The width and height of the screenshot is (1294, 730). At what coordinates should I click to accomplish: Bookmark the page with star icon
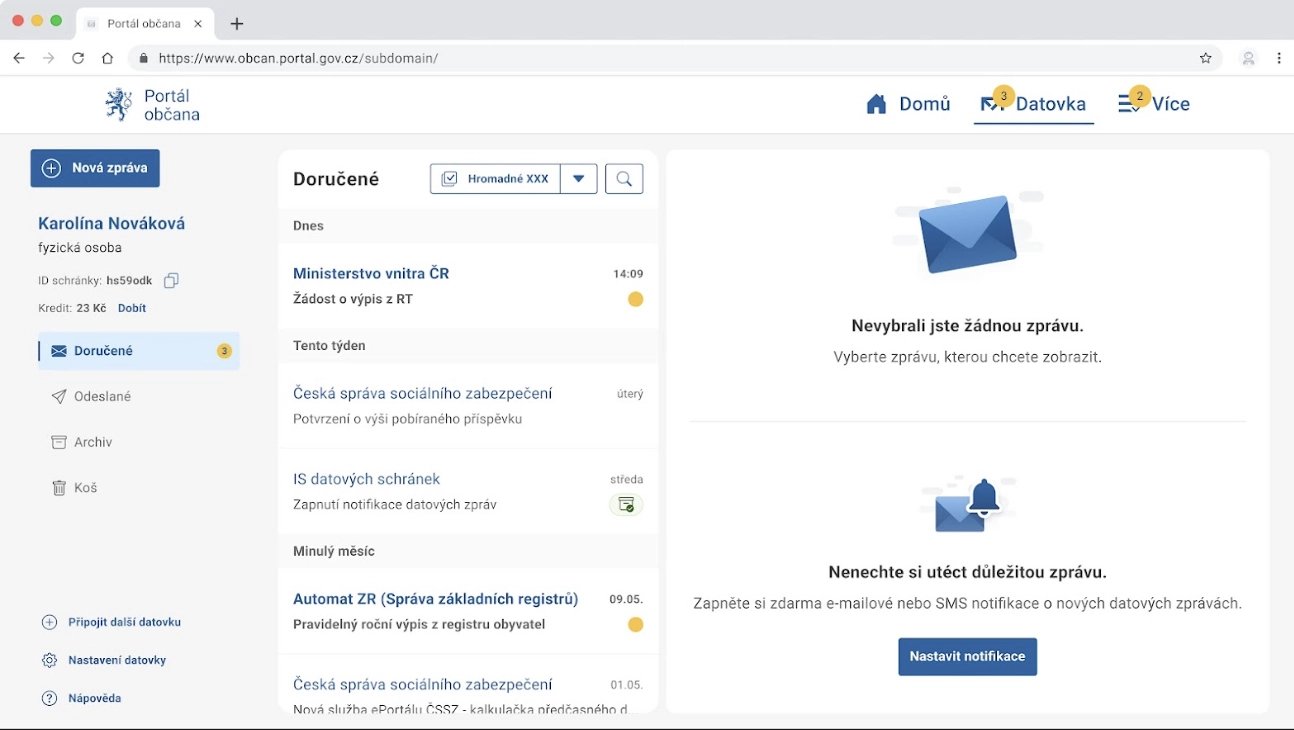[1206, 58]
